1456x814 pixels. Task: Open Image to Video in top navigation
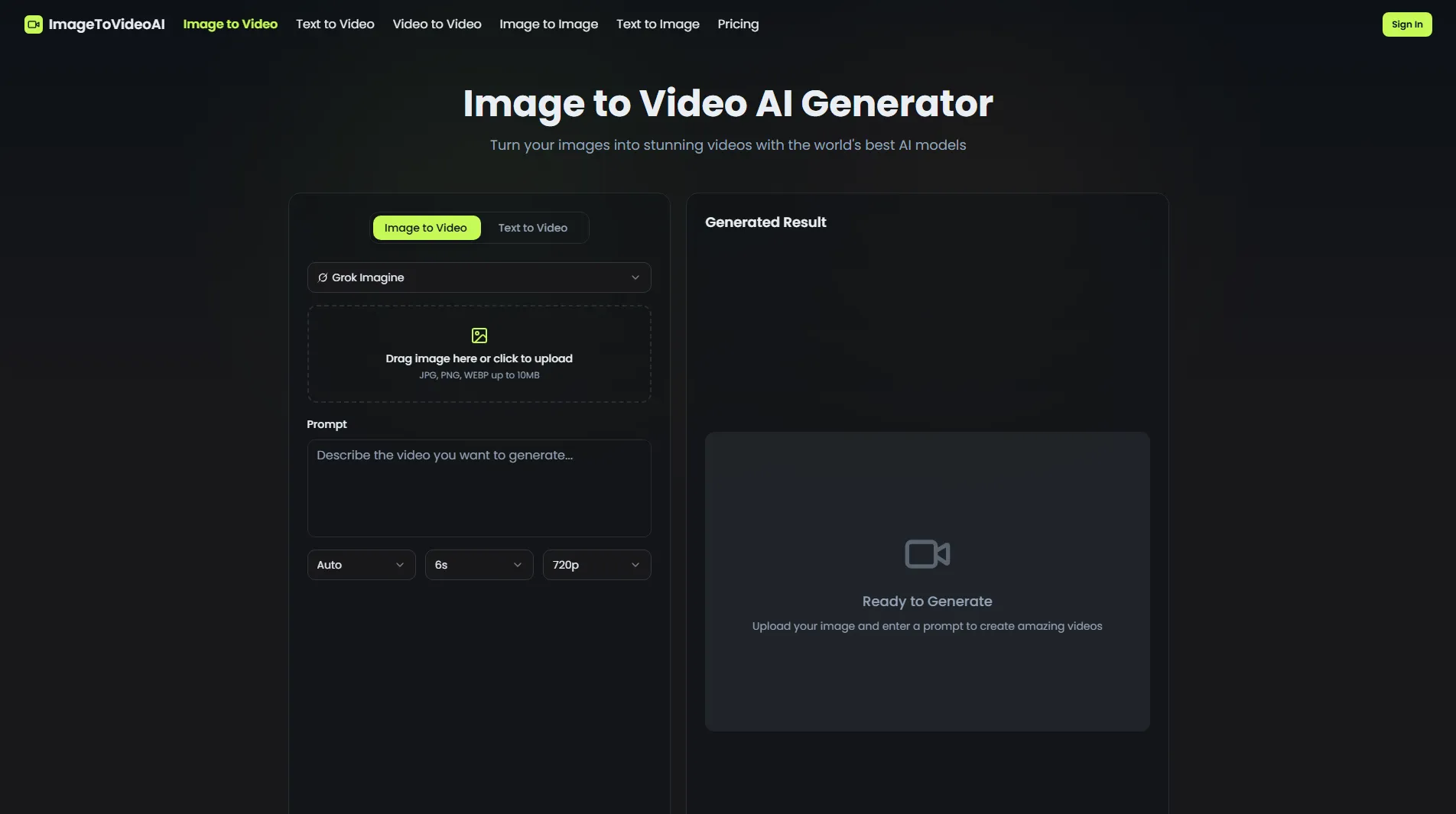(x=230, y=24)
